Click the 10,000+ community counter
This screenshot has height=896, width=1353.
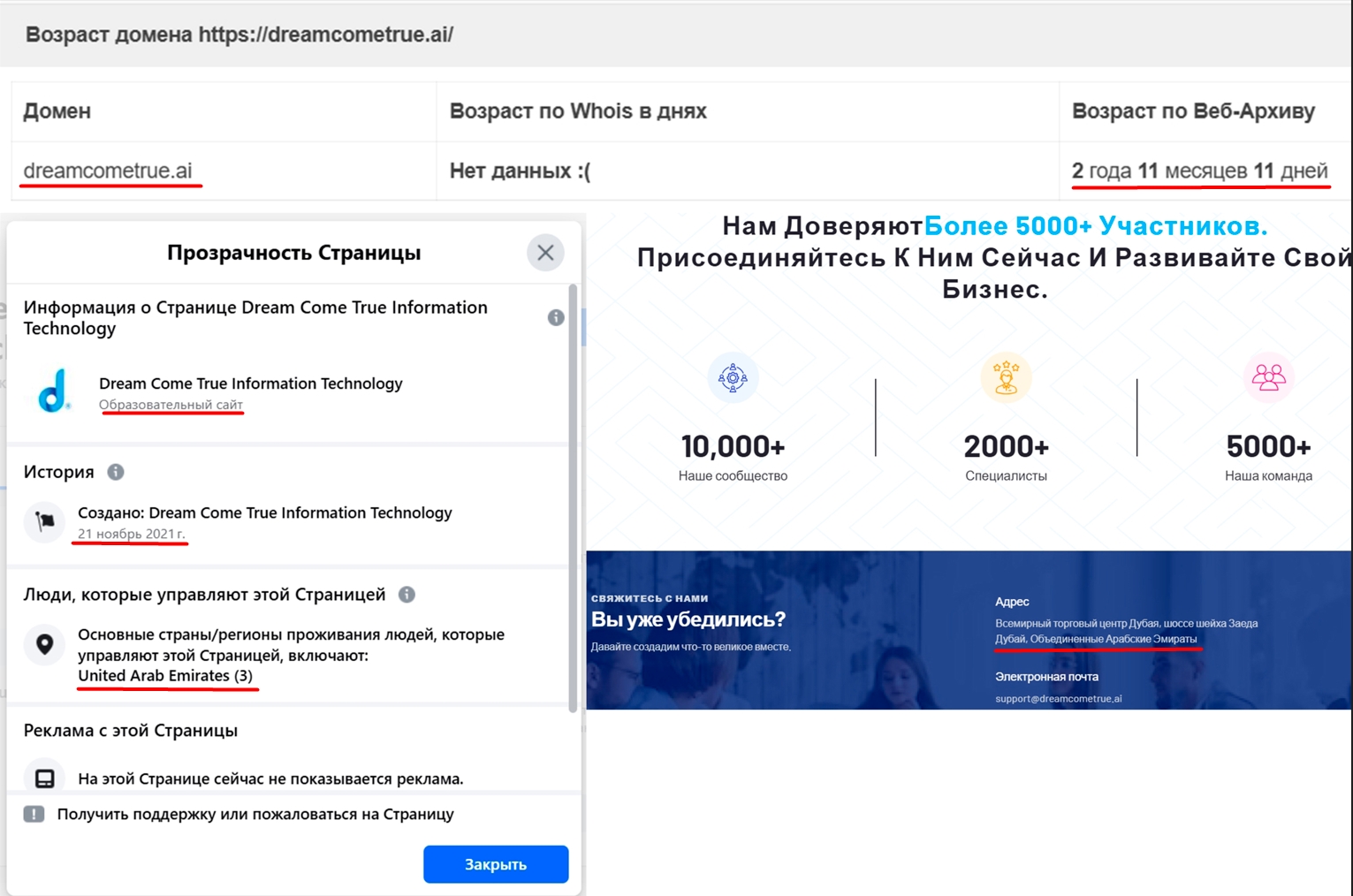[733, 447]
